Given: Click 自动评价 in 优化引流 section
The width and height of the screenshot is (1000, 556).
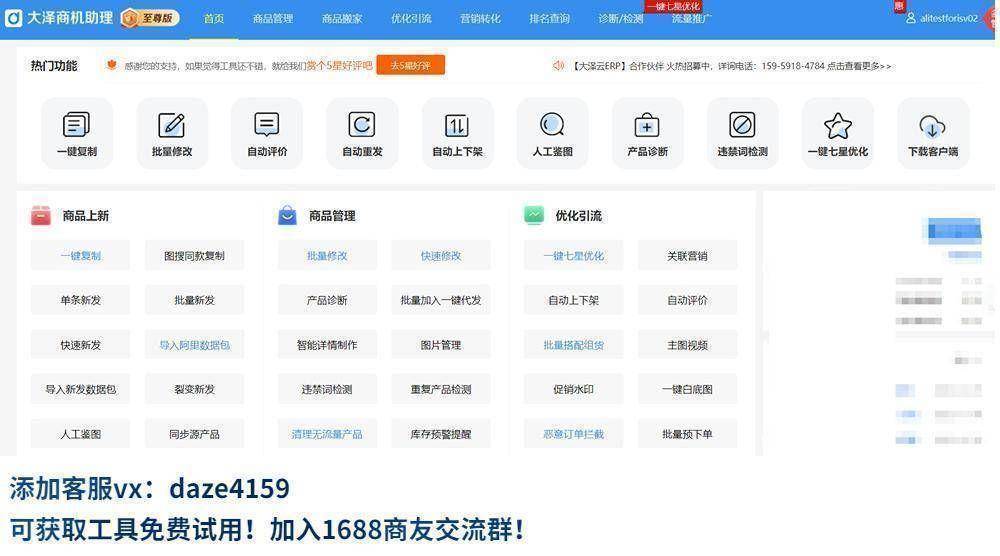Looking at the screenshot, I should pyautogui.click(x=688, y=300).
